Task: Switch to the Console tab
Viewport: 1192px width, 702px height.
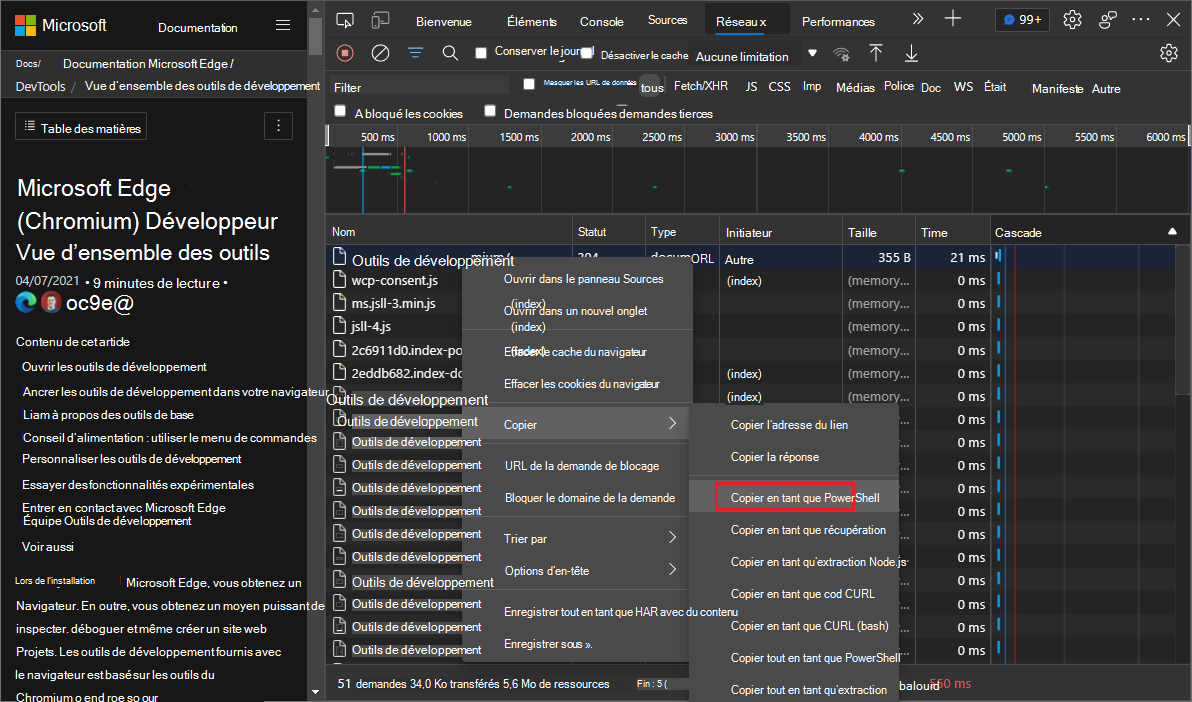Action: pos(601,21)
